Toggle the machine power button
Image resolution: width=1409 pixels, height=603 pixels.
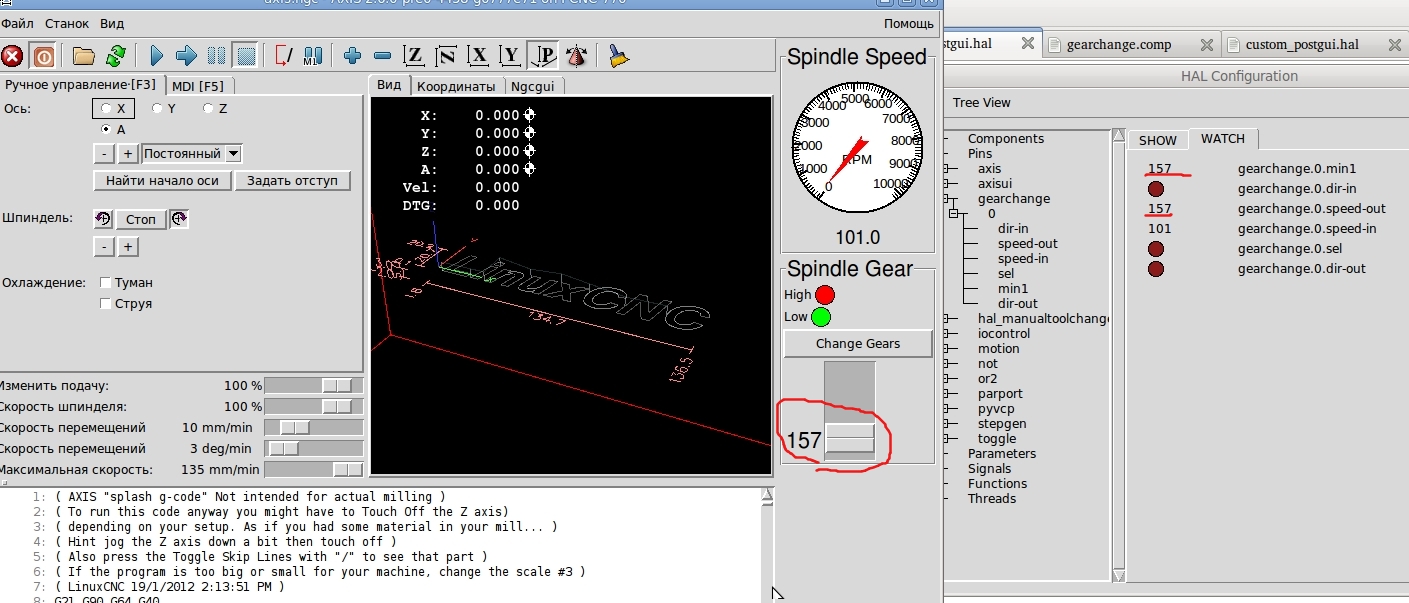click(43, 56)
